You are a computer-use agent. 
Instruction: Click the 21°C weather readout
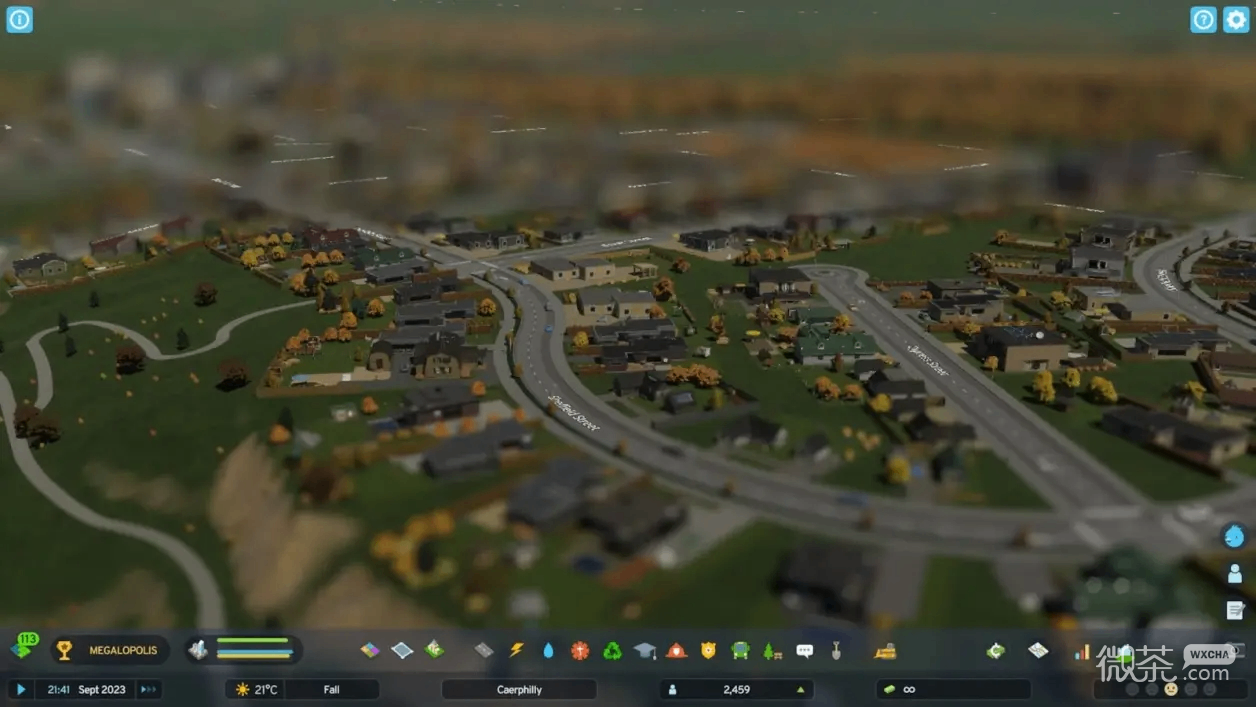258,689
